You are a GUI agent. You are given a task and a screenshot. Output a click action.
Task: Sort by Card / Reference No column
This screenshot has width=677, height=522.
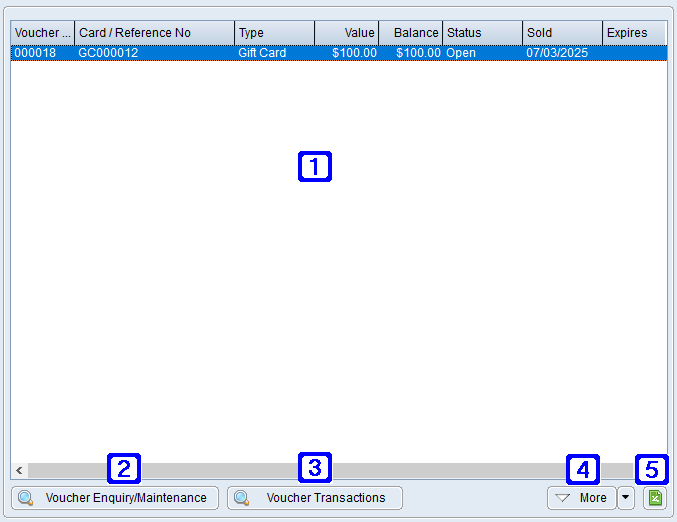tap(154, 33)
